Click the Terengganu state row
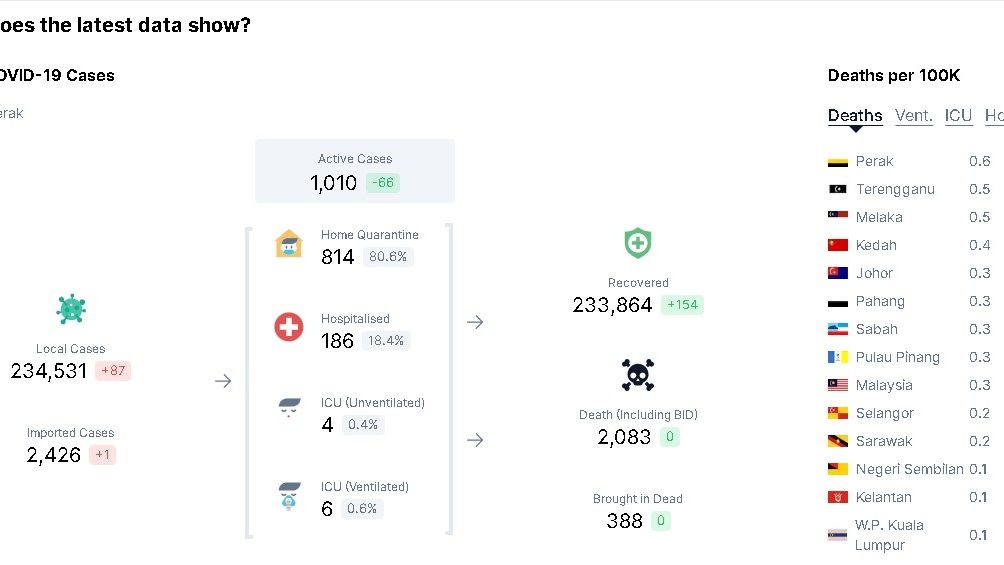This screenshot has width=1004, height=565. tap(895, 189)
